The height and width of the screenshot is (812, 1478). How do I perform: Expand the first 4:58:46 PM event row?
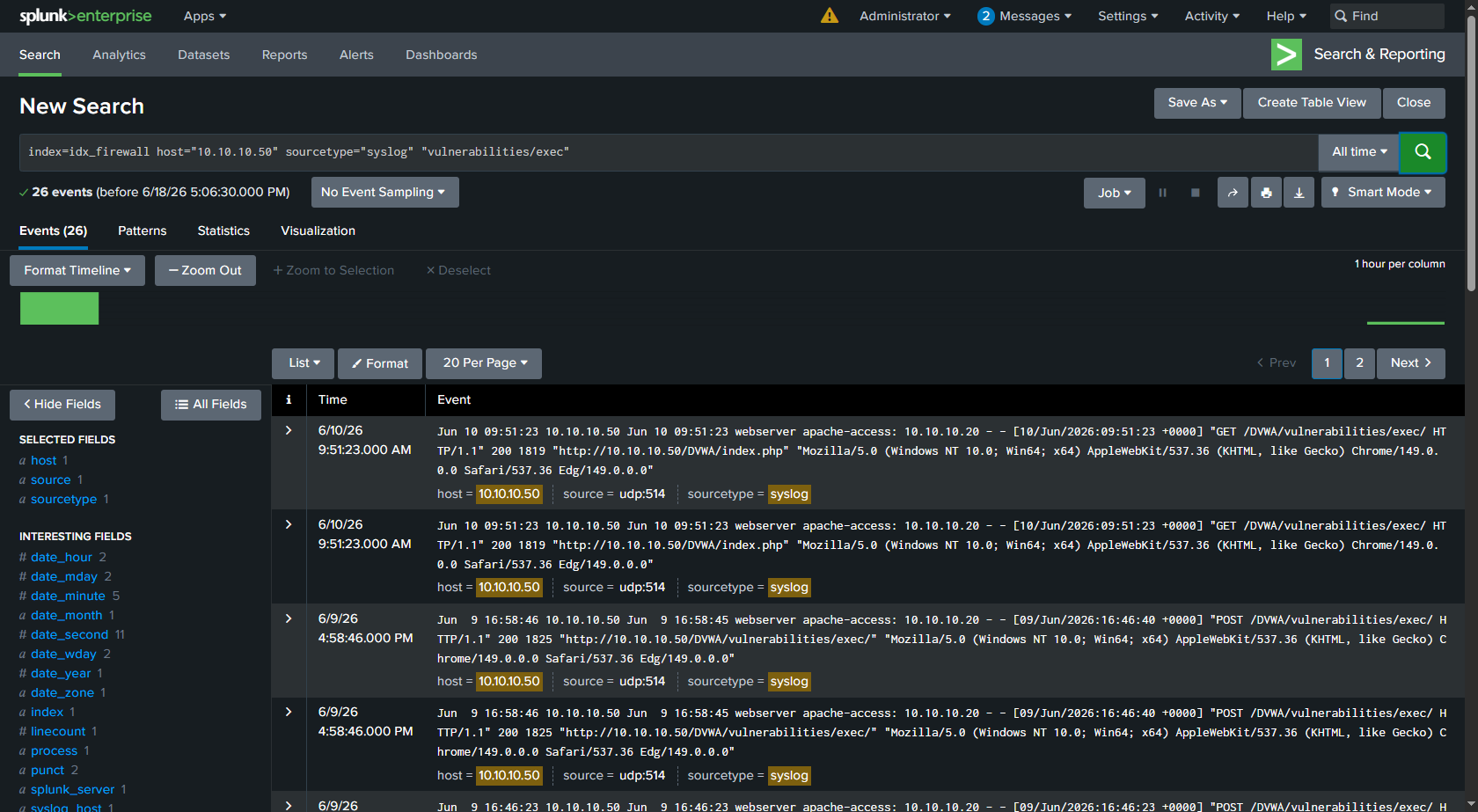[289, 618]
